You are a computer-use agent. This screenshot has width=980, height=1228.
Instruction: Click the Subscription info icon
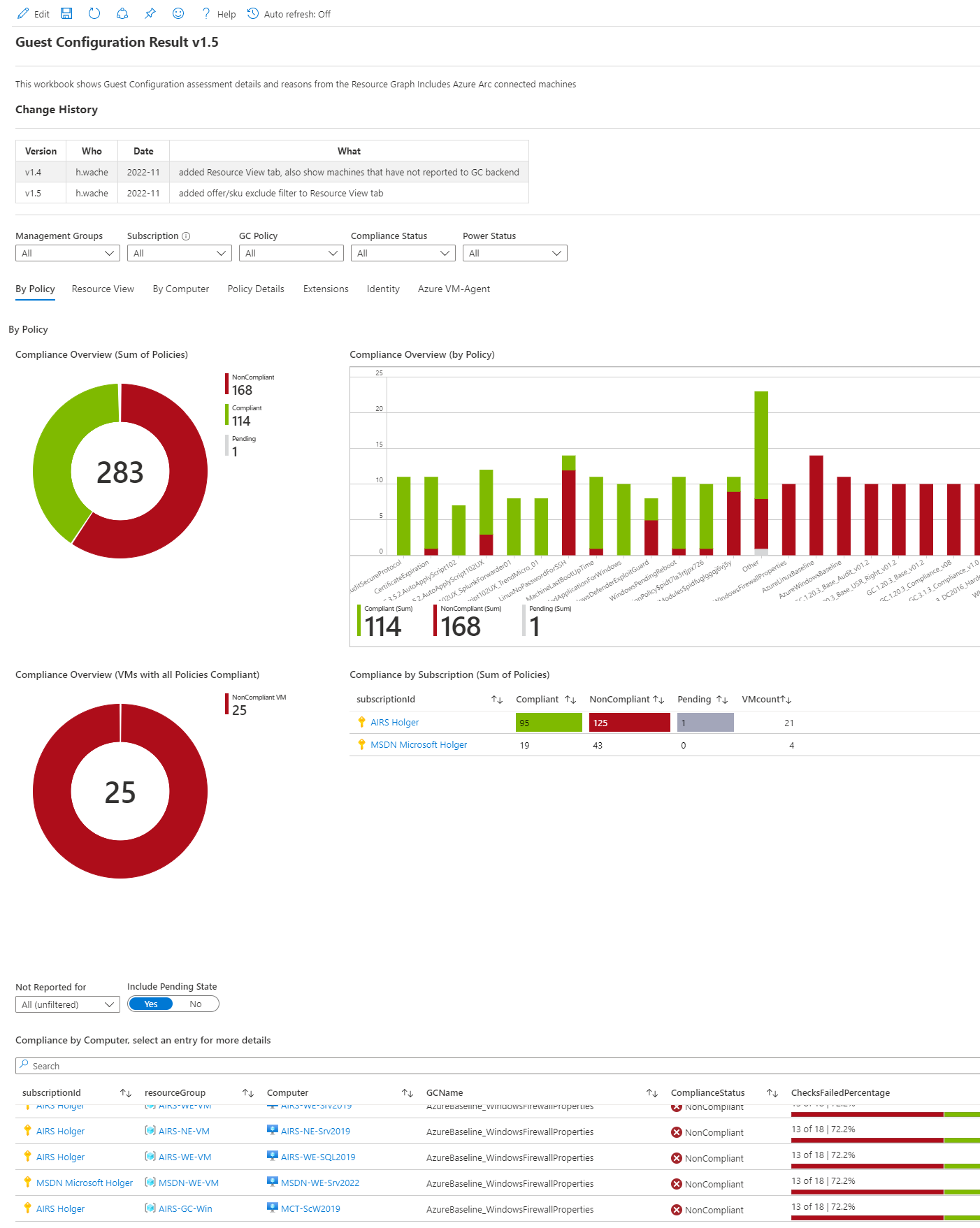pyautogui.click(x=186, y=236)
